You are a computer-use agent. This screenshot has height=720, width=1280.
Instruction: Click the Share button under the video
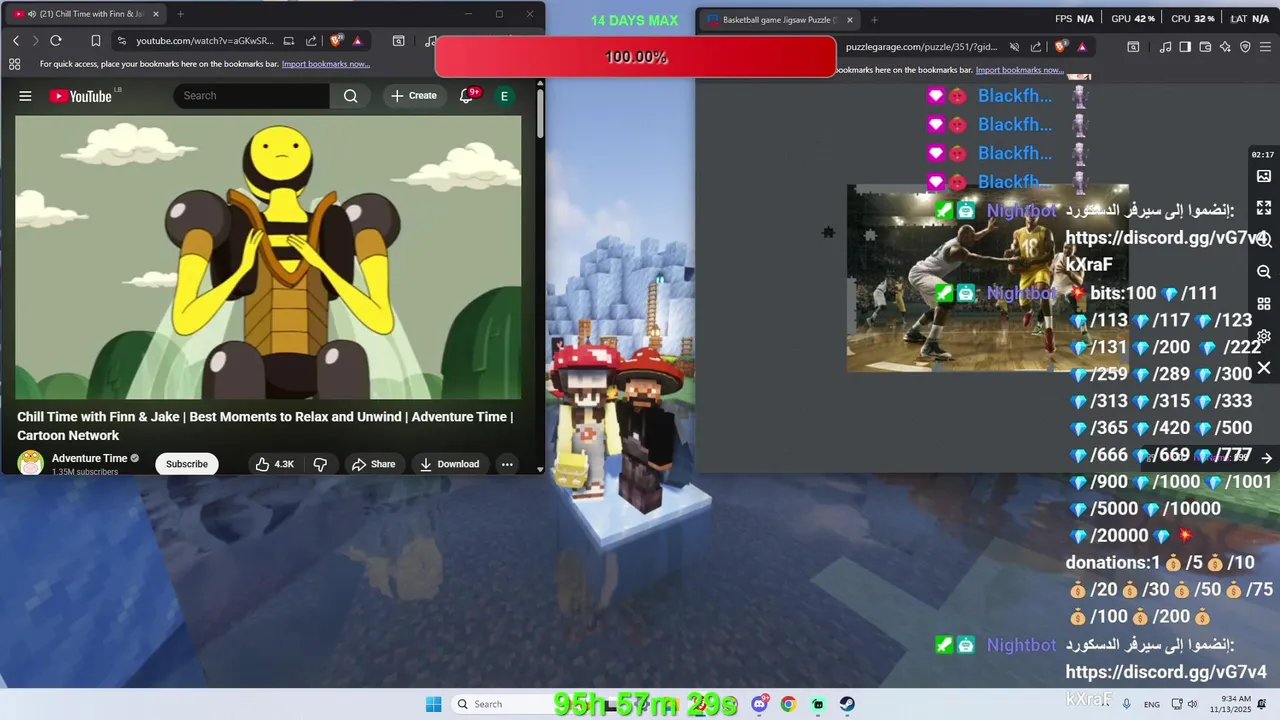pyautogui.click(x=373, y=464)
